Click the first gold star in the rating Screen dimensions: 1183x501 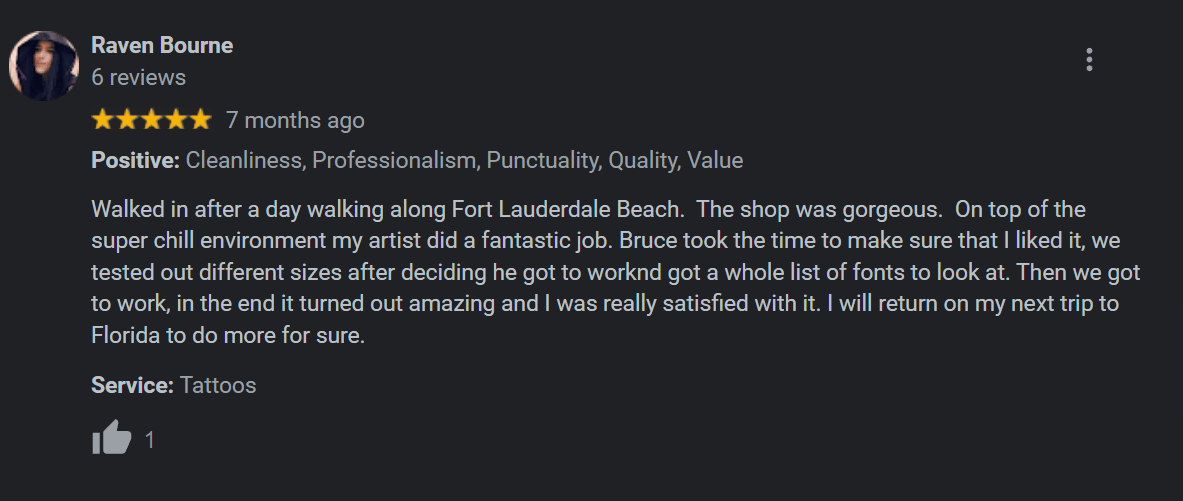(x=103, y=121)
